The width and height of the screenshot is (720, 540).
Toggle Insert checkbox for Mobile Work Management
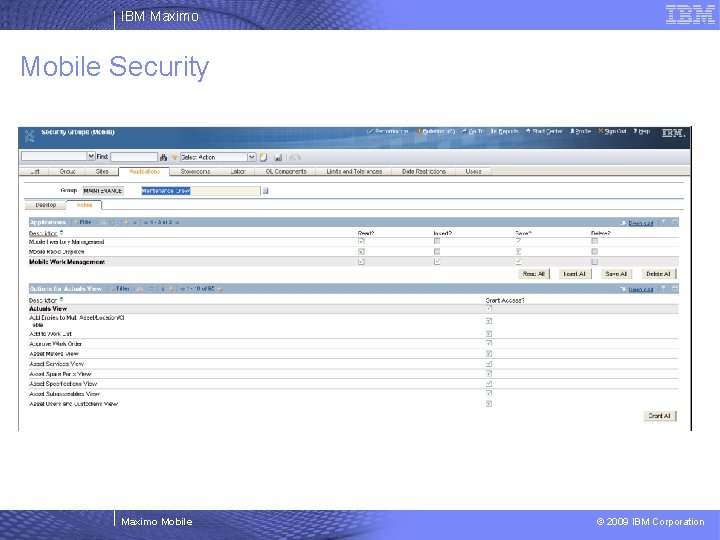[x=437, y=262]
